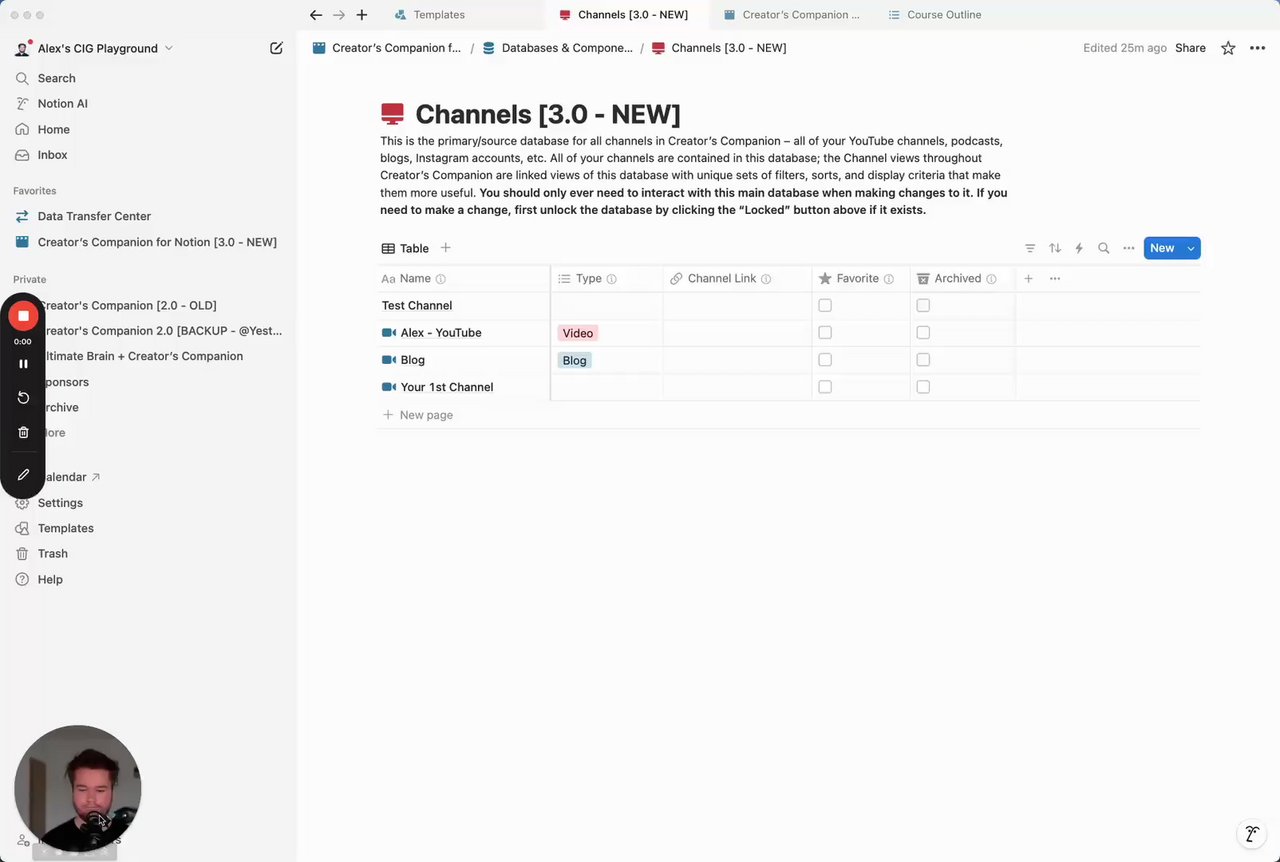The width and height of the screenshot is (1280, 862).
Task: Go forward with the forward arrow
Action: [339, 15]
